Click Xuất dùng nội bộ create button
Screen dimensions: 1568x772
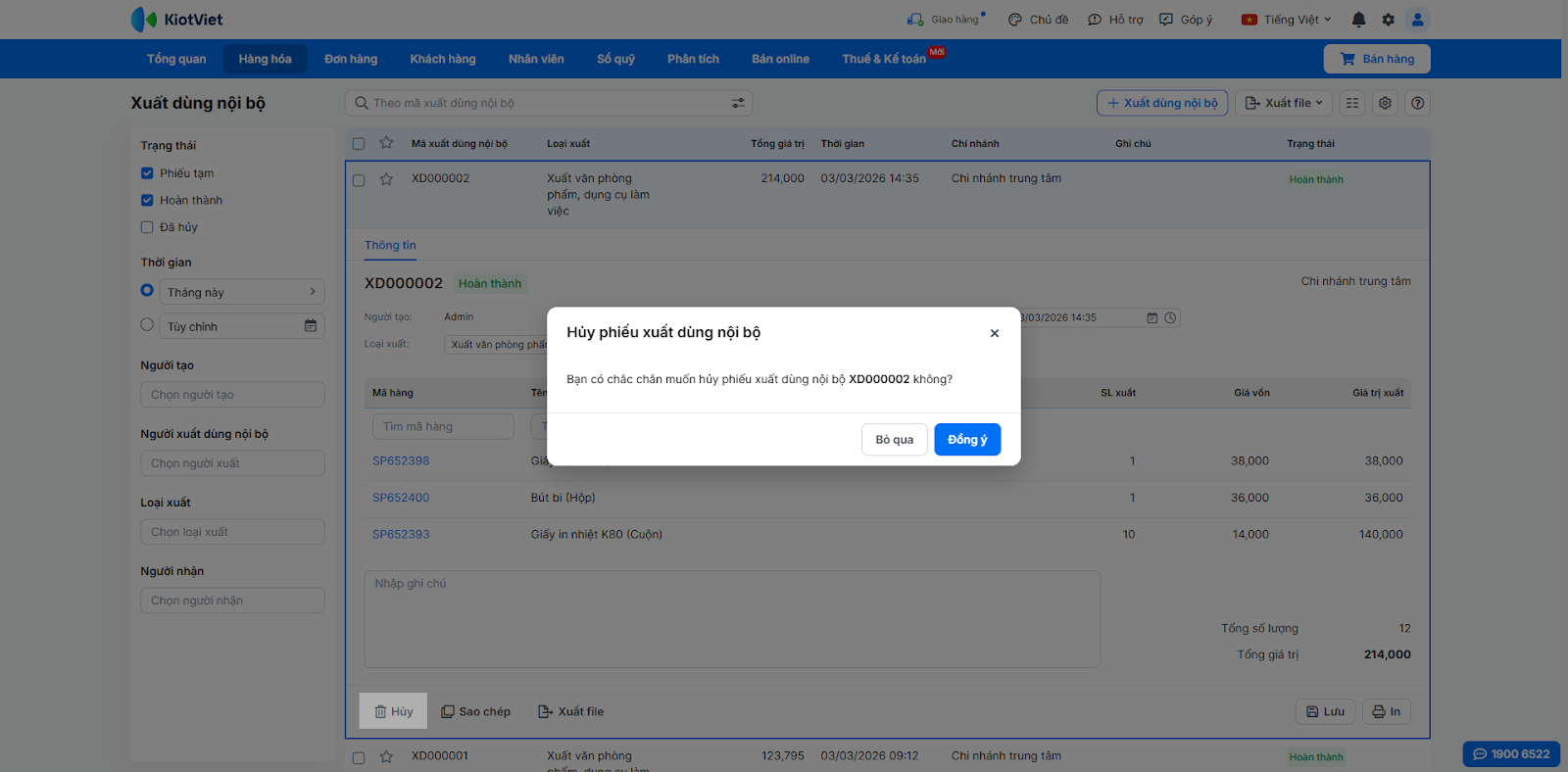pos(1162,103)
